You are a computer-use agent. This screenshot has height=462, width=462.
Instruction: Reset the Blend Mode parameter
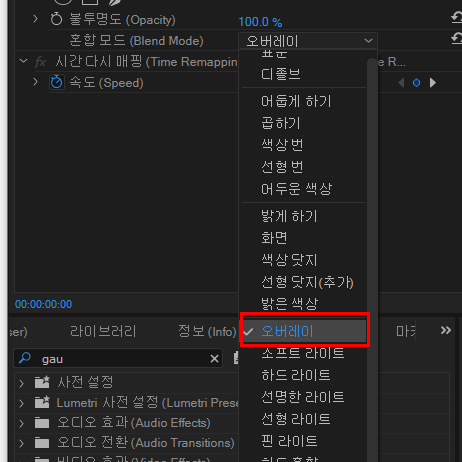pos(457,39)
